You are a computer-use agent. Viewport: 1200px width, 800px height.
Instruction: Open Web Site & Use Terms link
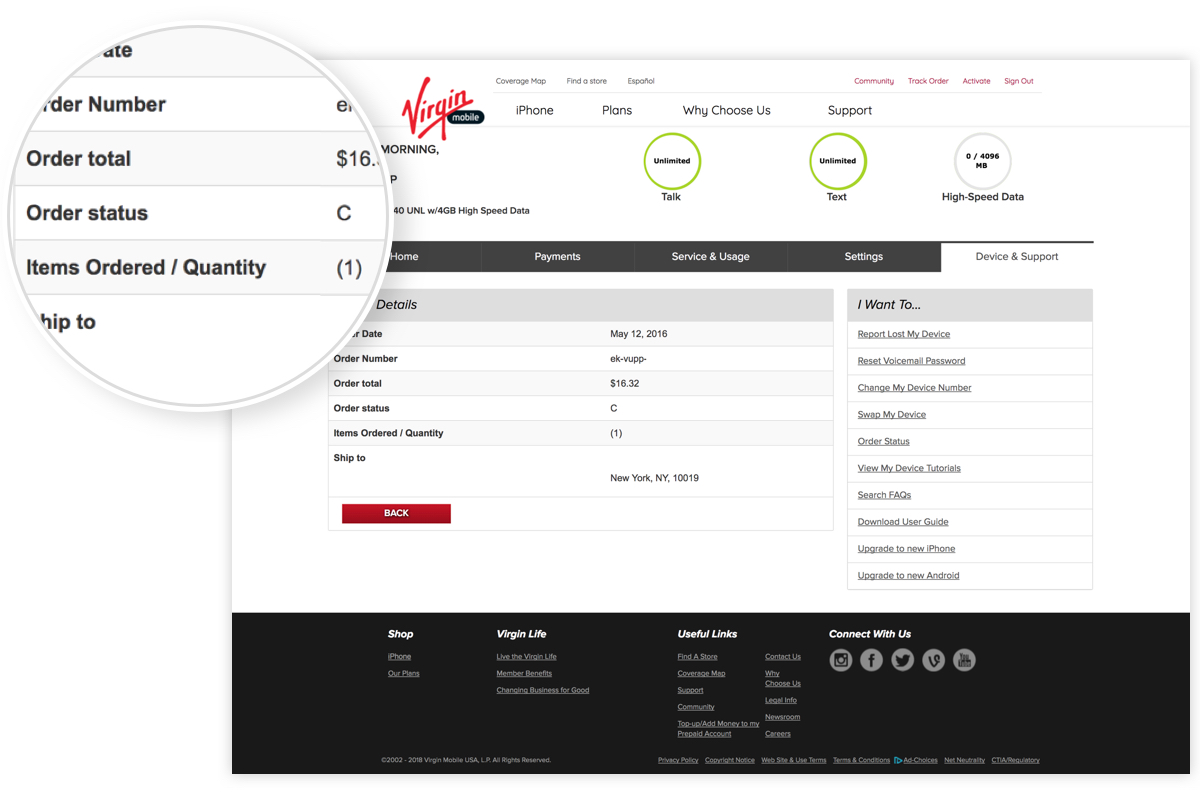point(794,760)
